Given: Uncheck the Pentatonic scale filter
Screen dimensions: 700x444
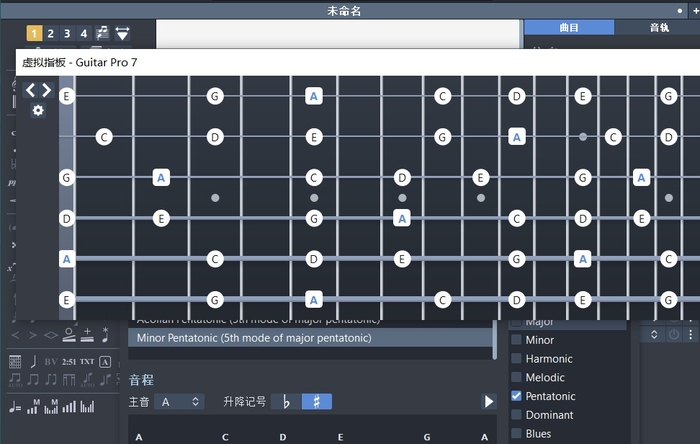Looking at the screenshot, I should [x=516, y=396].
